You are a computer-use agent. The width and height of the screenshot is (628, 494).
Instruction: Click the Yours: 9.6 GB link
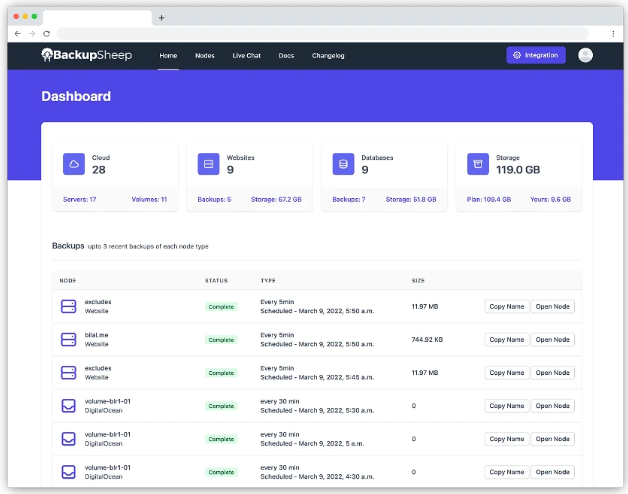click(551, 200)
